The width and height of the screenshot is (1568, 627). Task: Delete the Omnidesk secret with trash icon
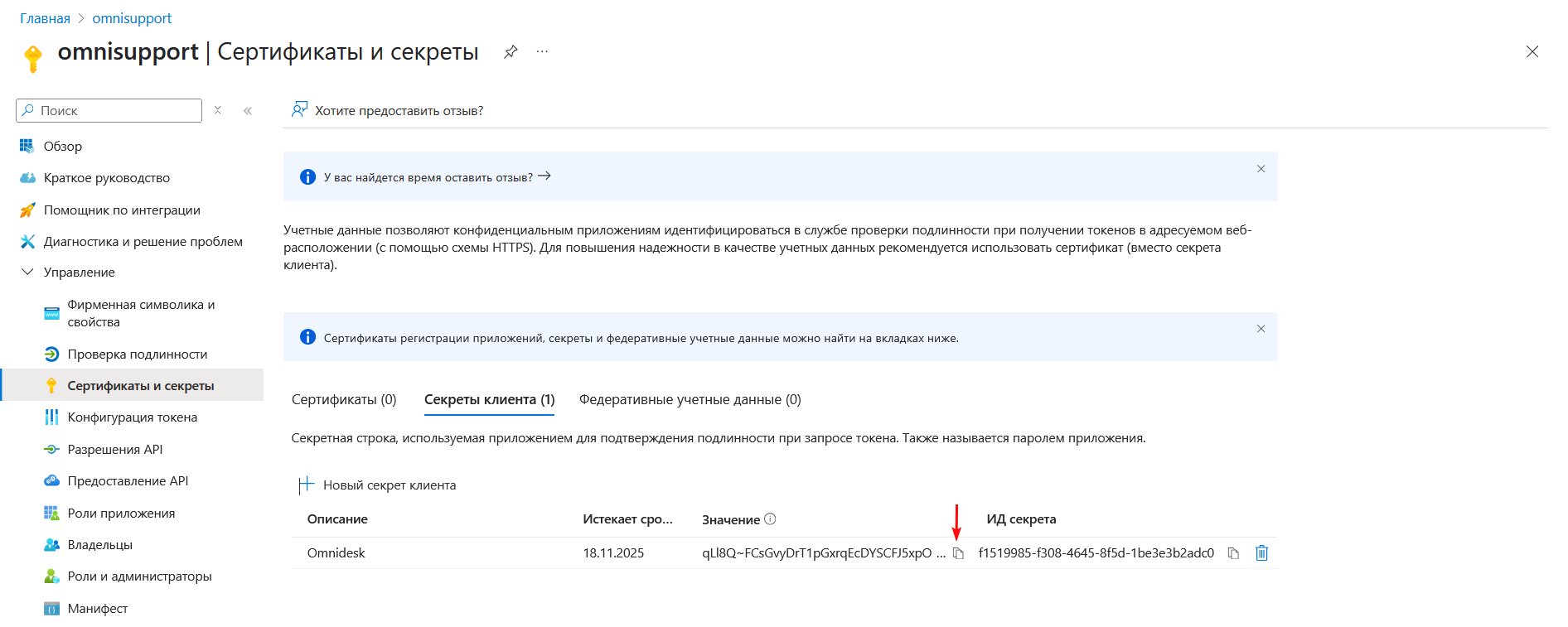pyautogui.click(x=1261, y=553)
